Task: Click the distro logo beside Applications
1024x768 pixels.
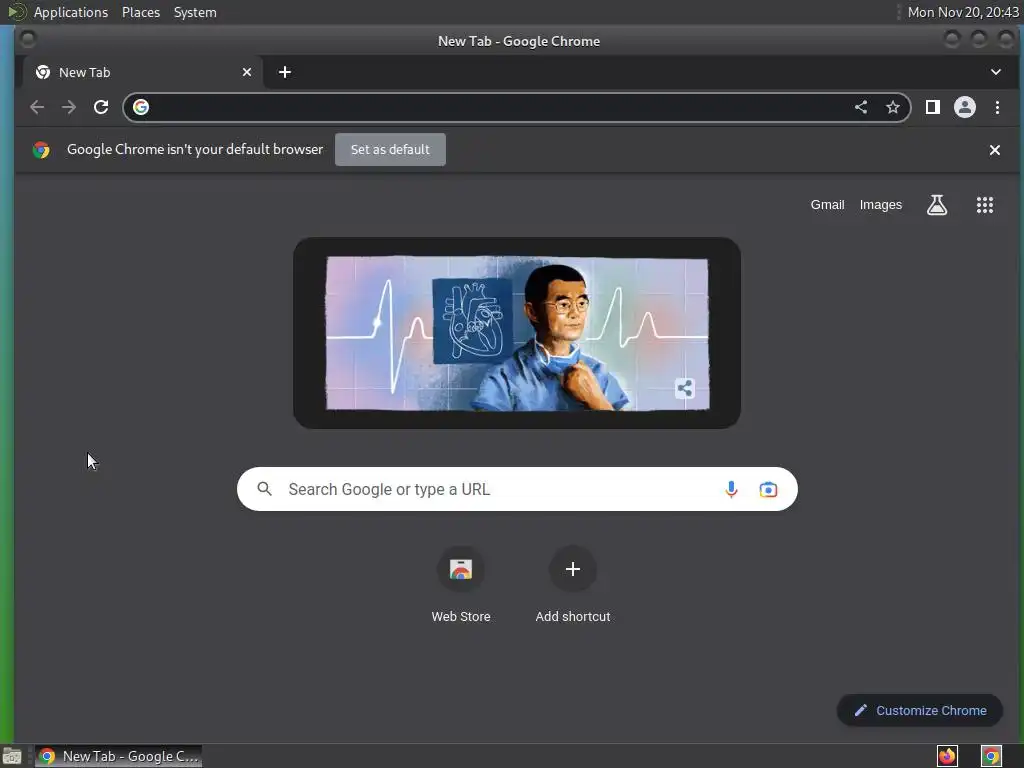Action: 17,12
